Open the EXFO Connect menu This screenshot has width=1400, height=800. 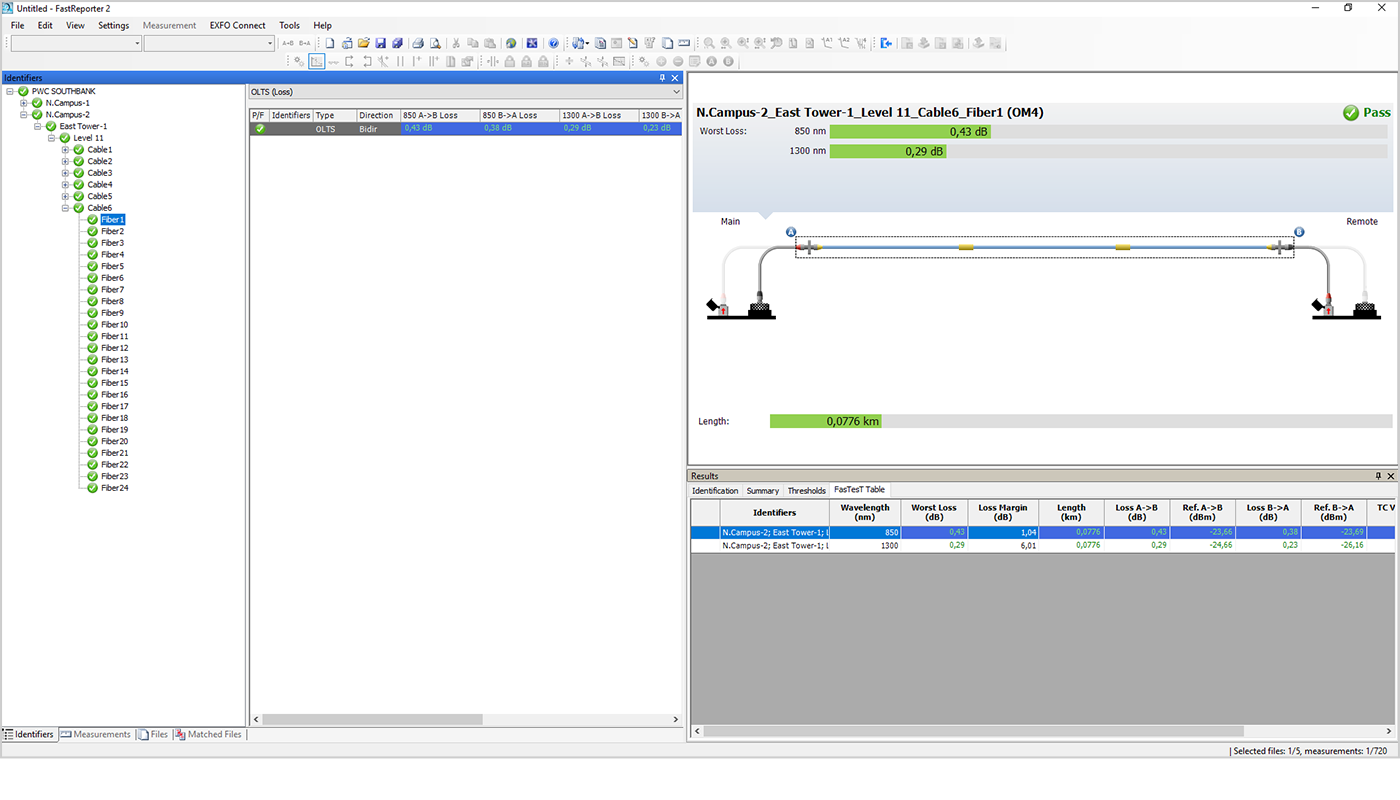(x=237, y=25)
